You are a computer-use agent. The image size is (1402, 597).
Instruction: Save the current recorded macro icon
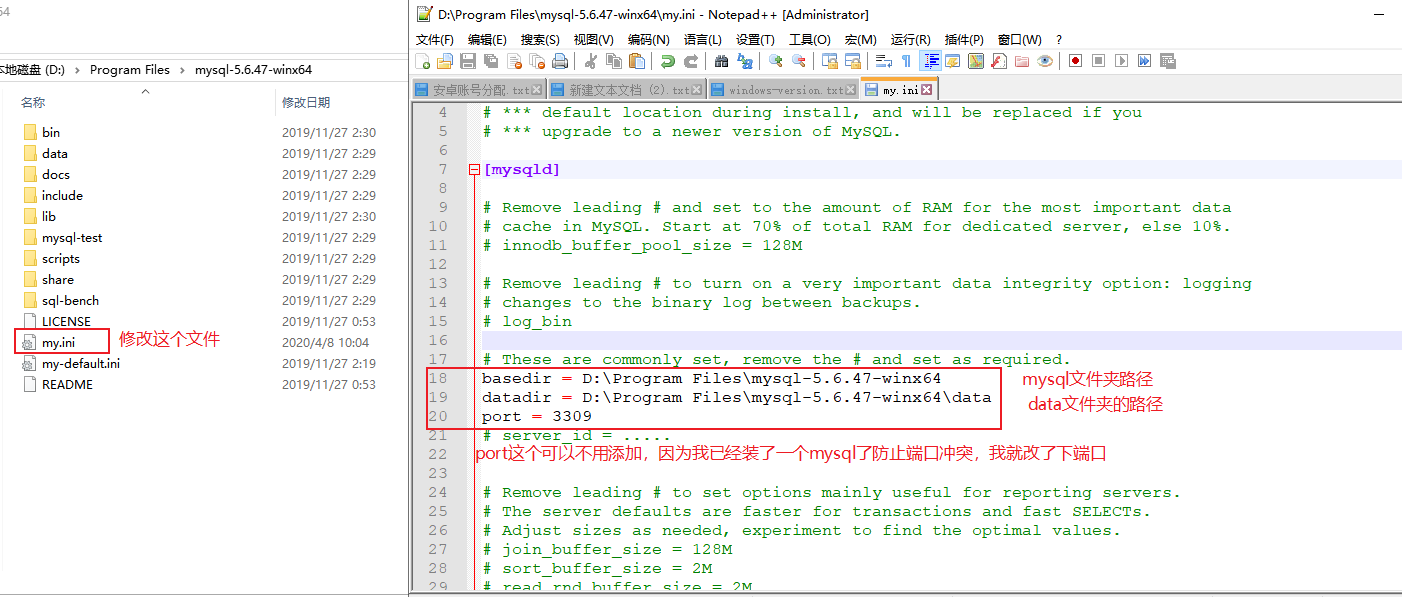pos(1168,61)
